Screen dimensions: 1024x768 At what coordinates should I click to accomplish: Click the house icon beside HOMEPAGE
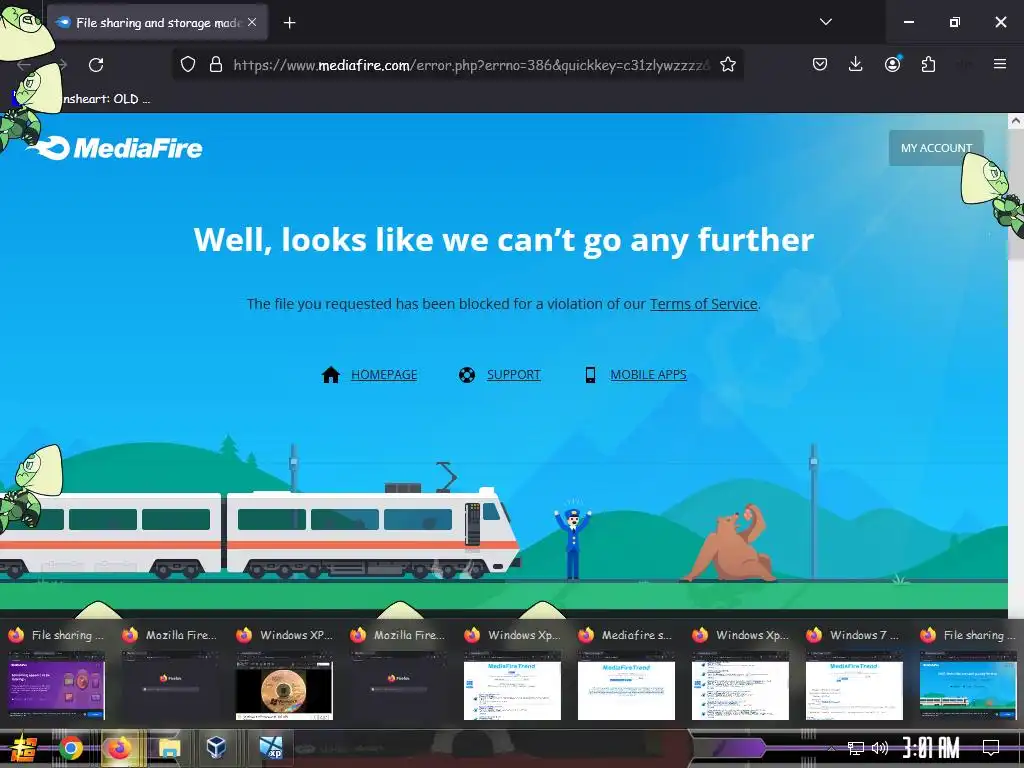coord(331,375)
